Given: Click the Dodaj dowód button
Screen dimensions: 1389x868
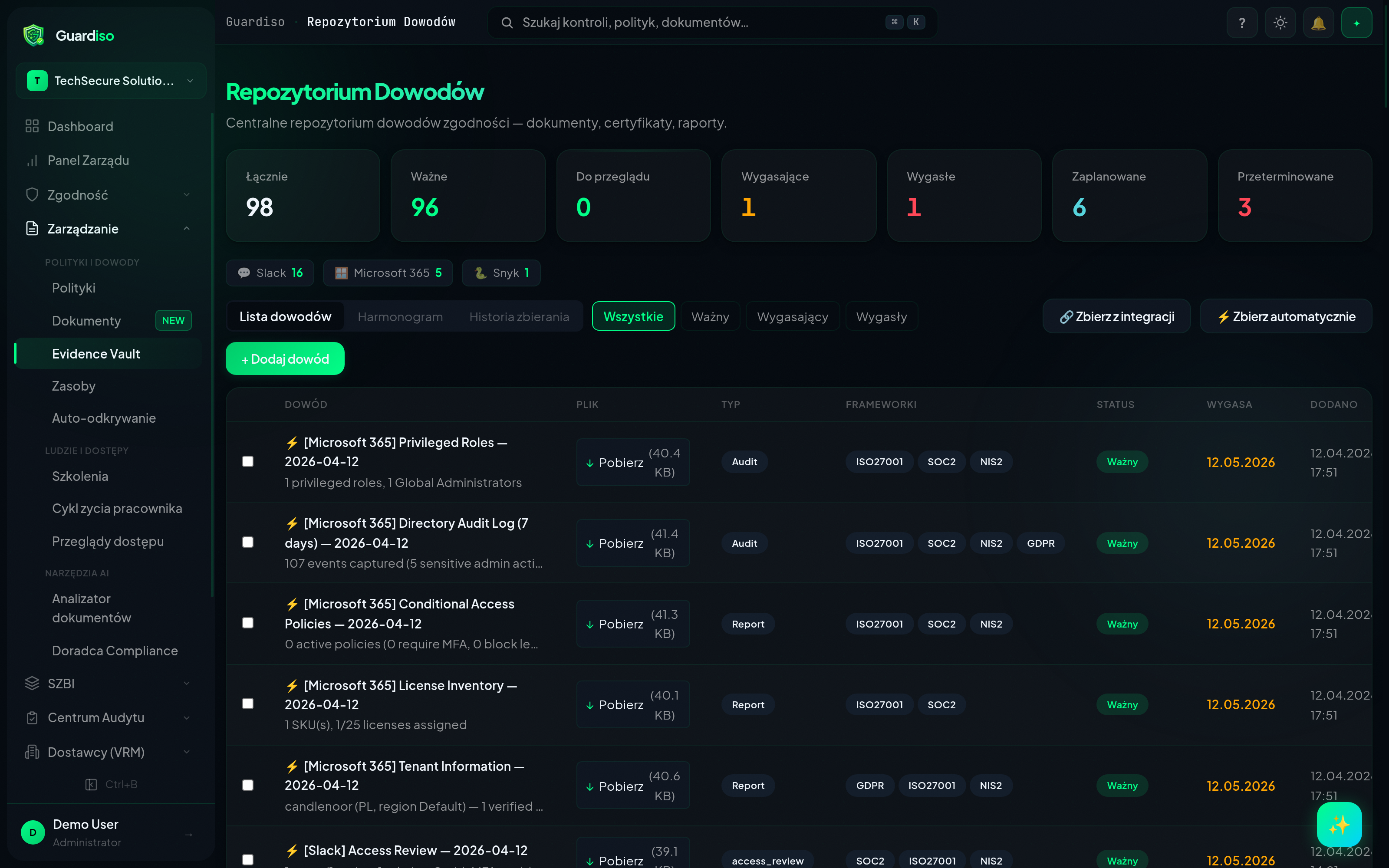Looking at the screenshot, I should coord(285,359).
